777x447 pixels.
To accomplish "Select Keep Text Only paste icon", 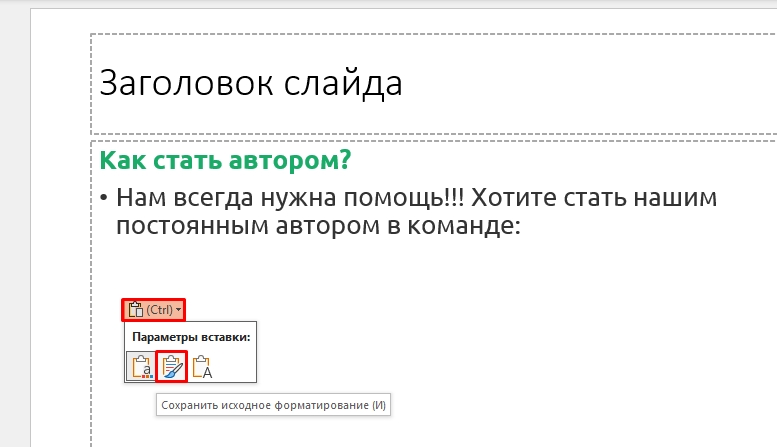I will pos(202,367).
